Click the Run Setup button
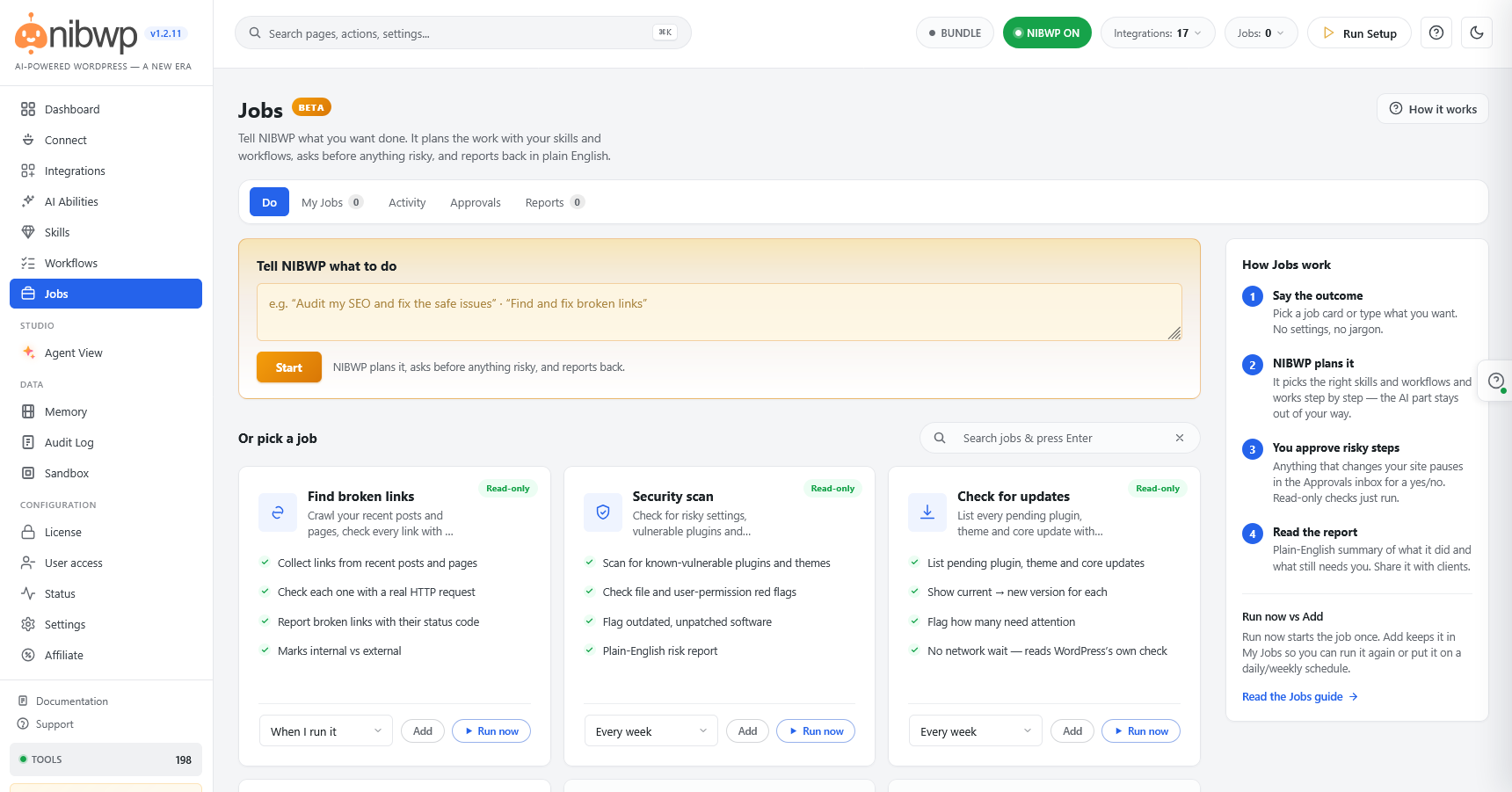This screenshot has width=1512, height=792. (1359, 33)
